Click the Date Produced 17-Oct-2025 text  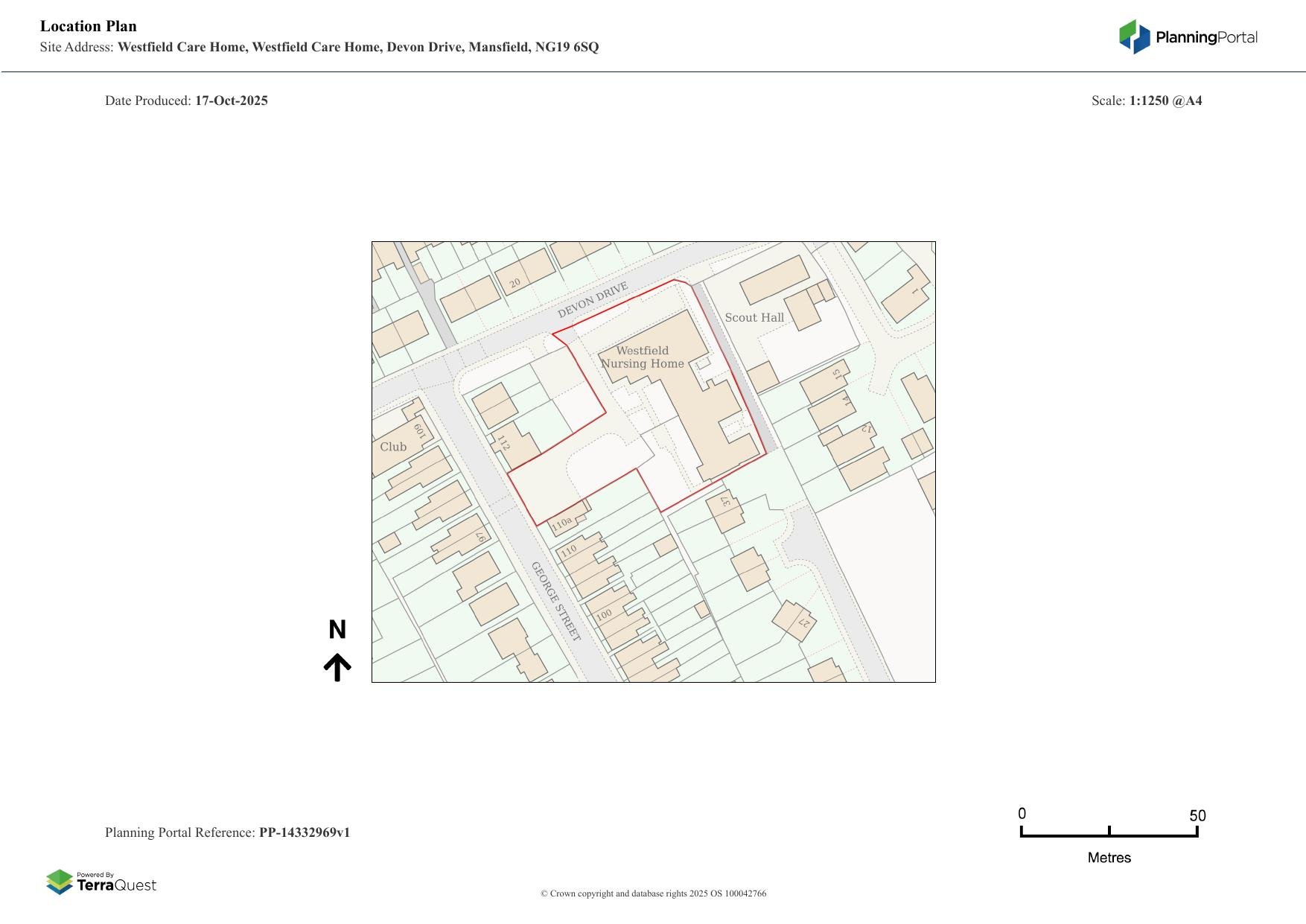(186, 101)
